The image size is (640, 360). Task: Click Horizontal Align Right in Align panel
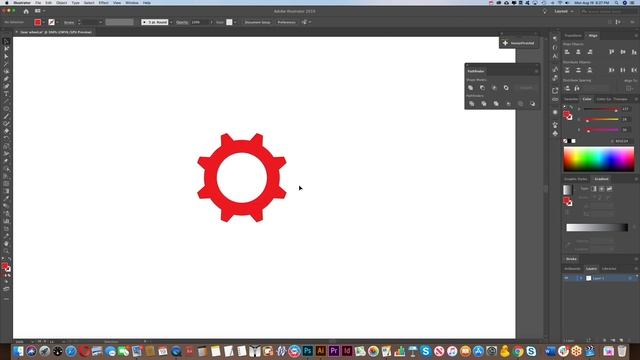590,52
